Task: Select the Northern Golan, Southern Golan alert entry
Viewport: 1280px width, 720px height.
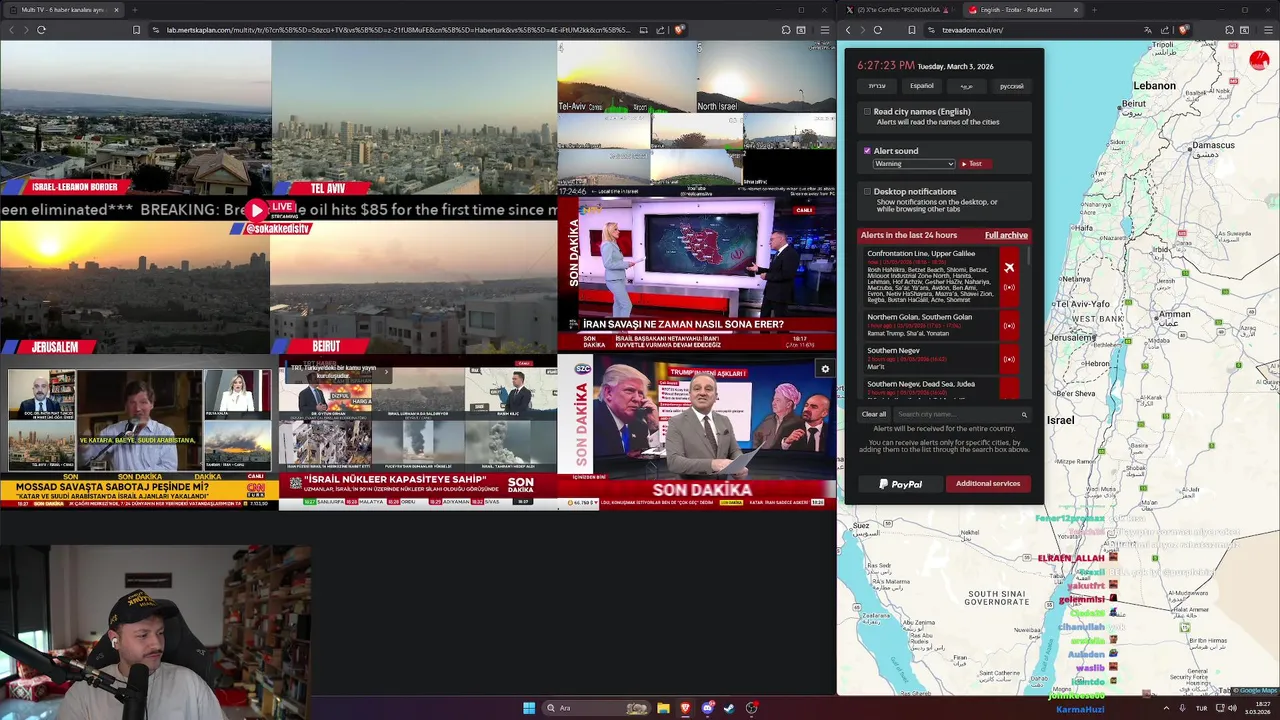Action: click(931, 325)
